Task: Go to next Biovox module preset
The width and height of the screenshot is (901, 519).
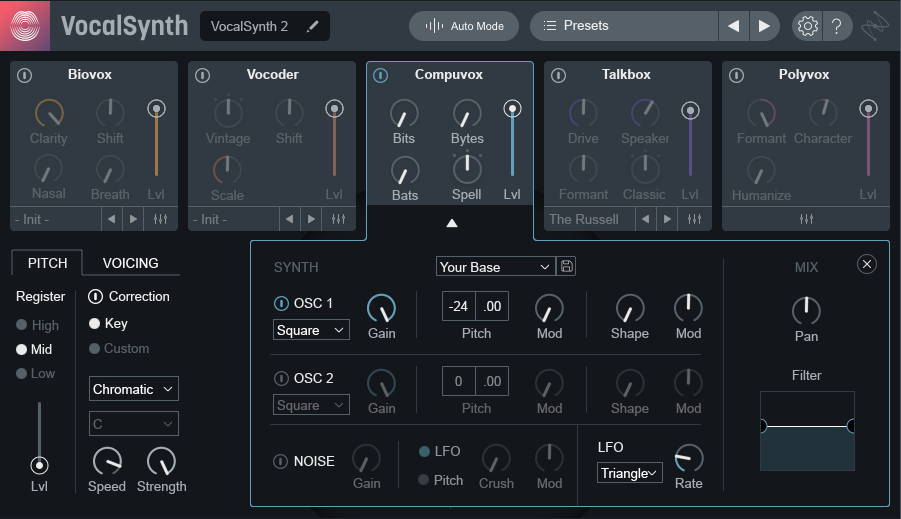Action: [133, 219]
